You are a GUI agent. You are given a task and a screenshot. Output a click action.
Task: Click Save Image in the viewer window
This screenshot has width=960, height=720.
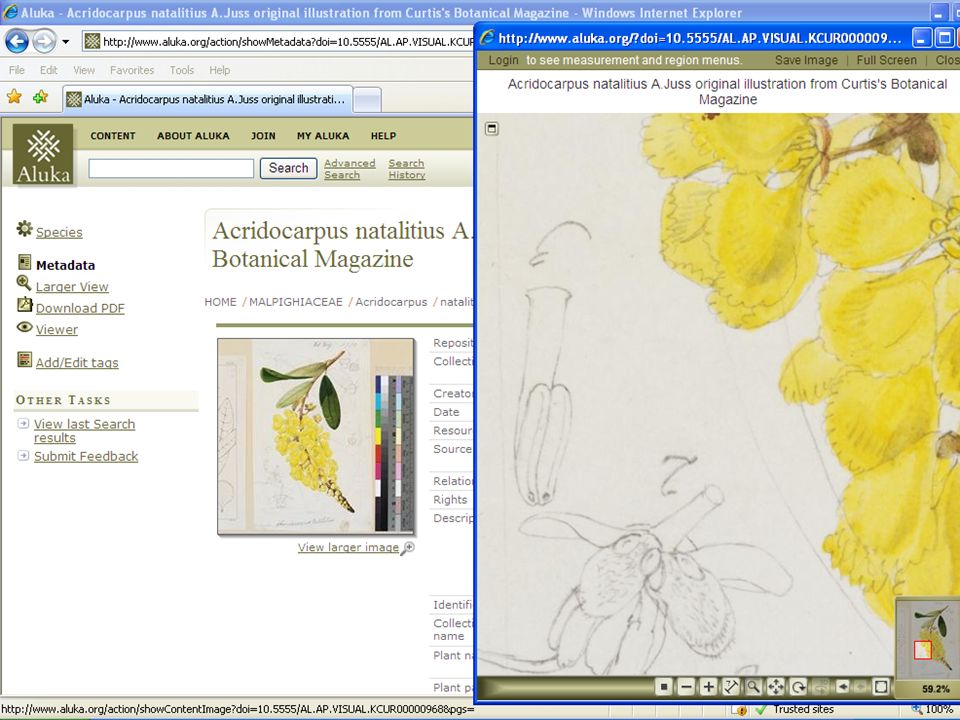coord(806,60)
